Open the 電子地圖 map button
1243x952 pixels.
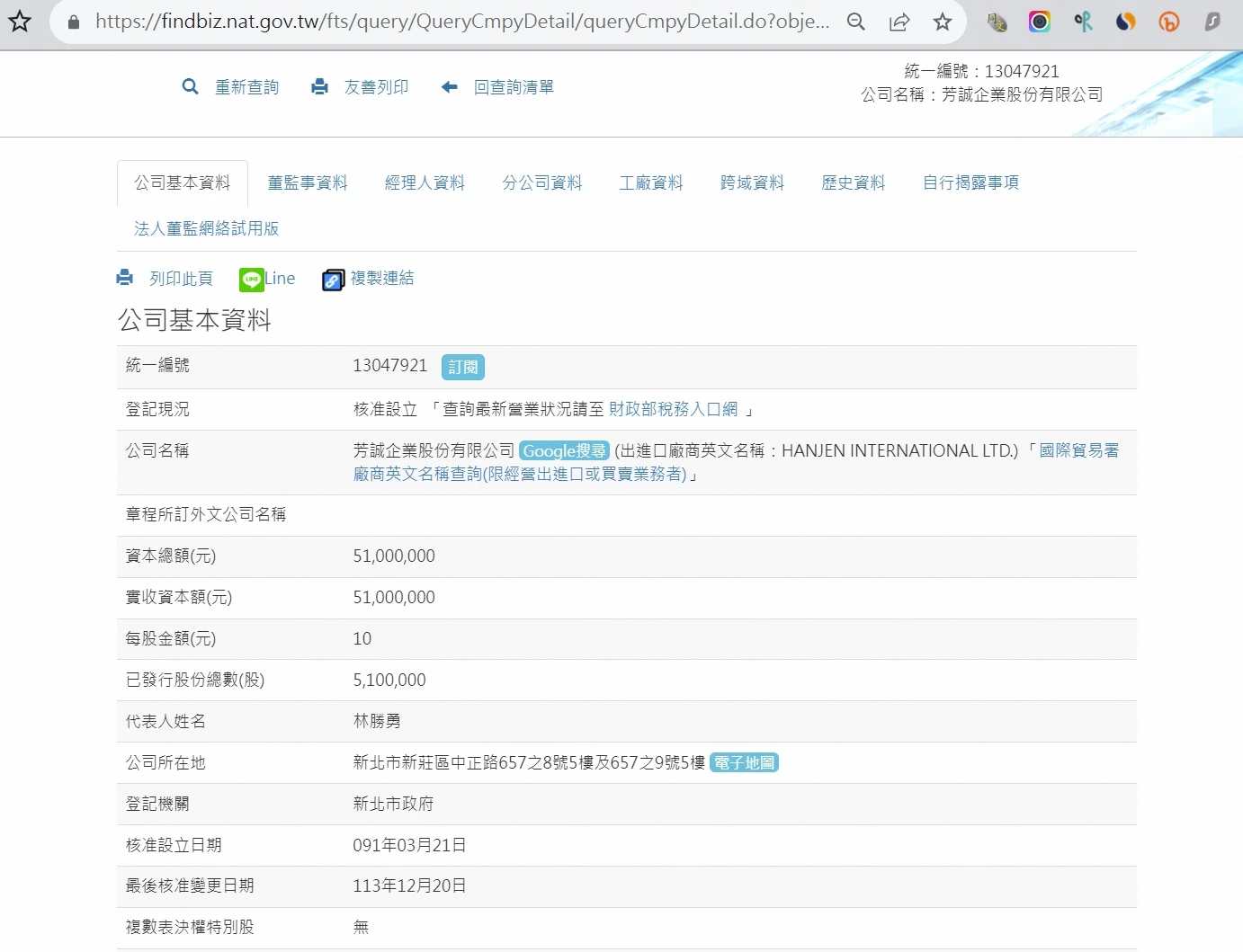point(744,763)
